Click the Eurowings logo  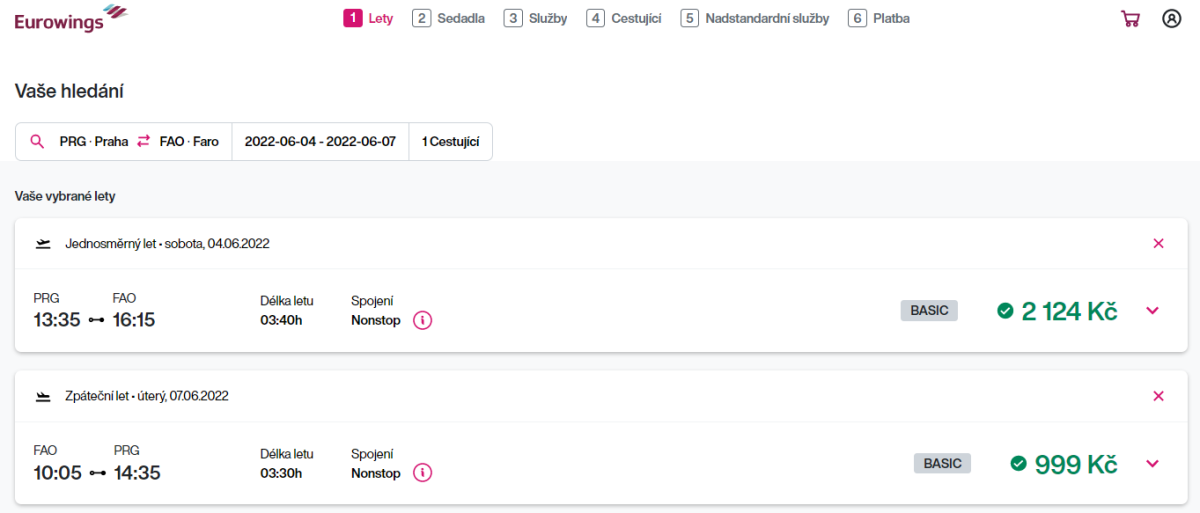70,18
